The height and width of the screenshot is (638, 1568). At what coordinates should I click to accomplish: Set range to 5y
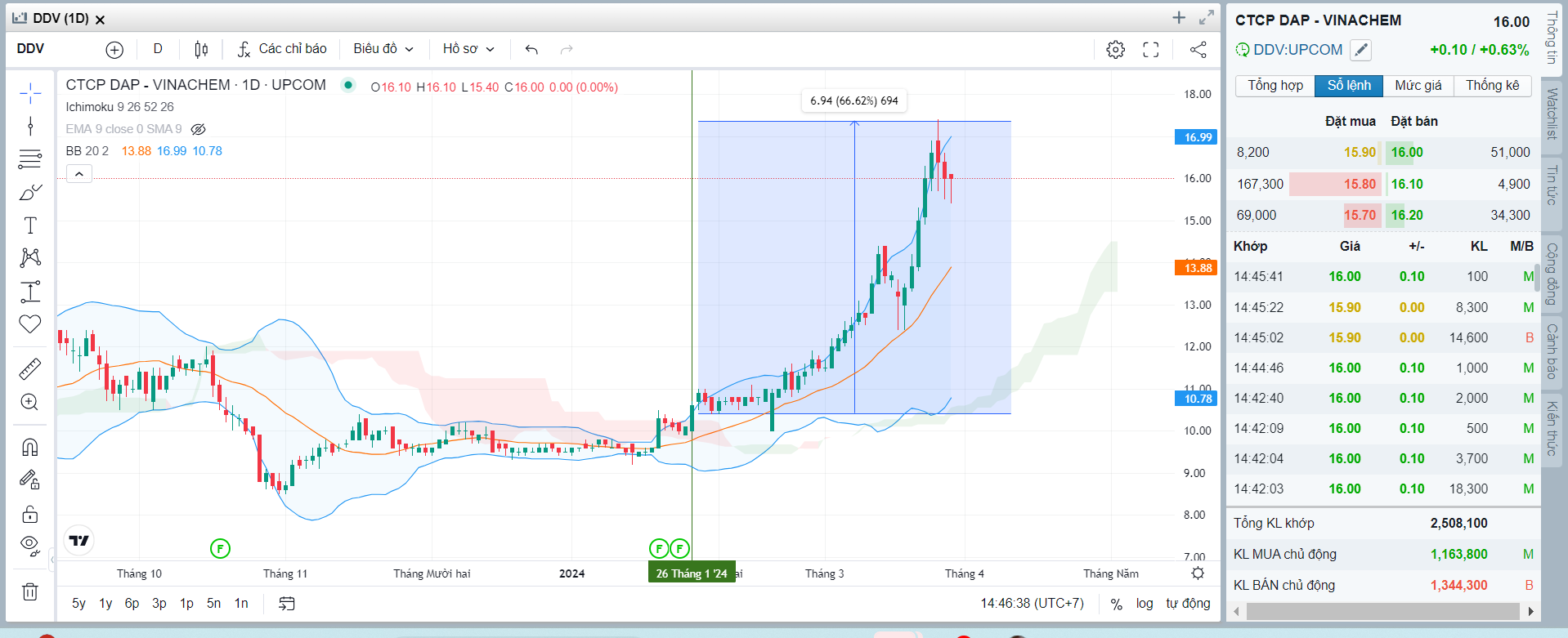tap(78, 604)
